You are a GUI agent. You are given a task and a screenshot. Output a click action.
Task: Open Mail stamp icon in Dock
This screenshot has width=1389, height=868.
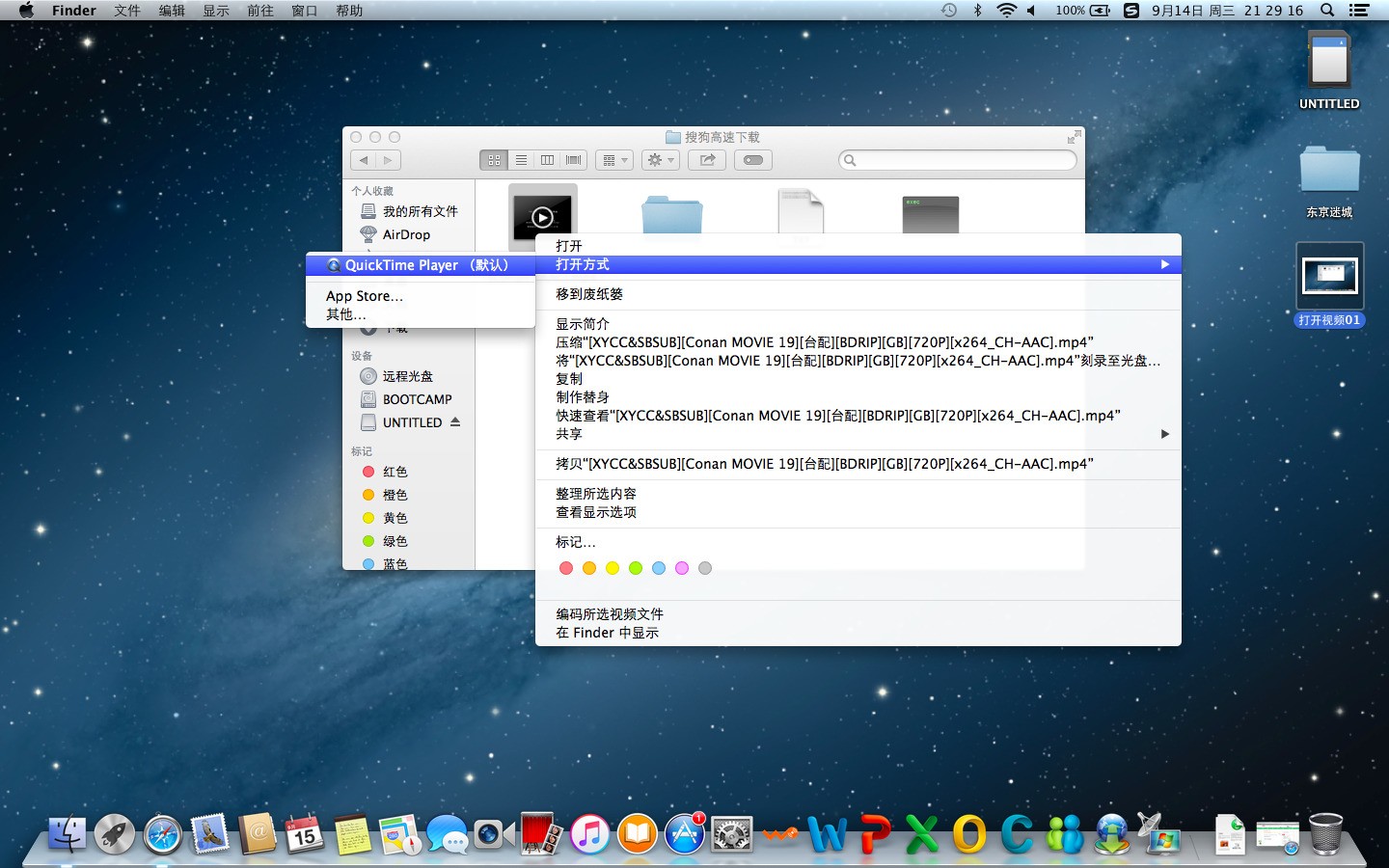tap(210, 834)
